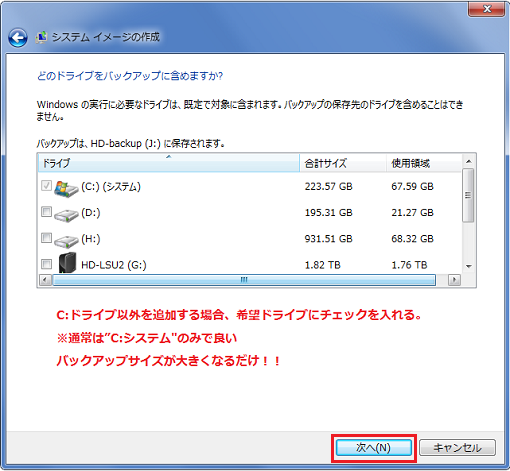
Task: Sort by the ドライブ column header
Action: (169, 163)
